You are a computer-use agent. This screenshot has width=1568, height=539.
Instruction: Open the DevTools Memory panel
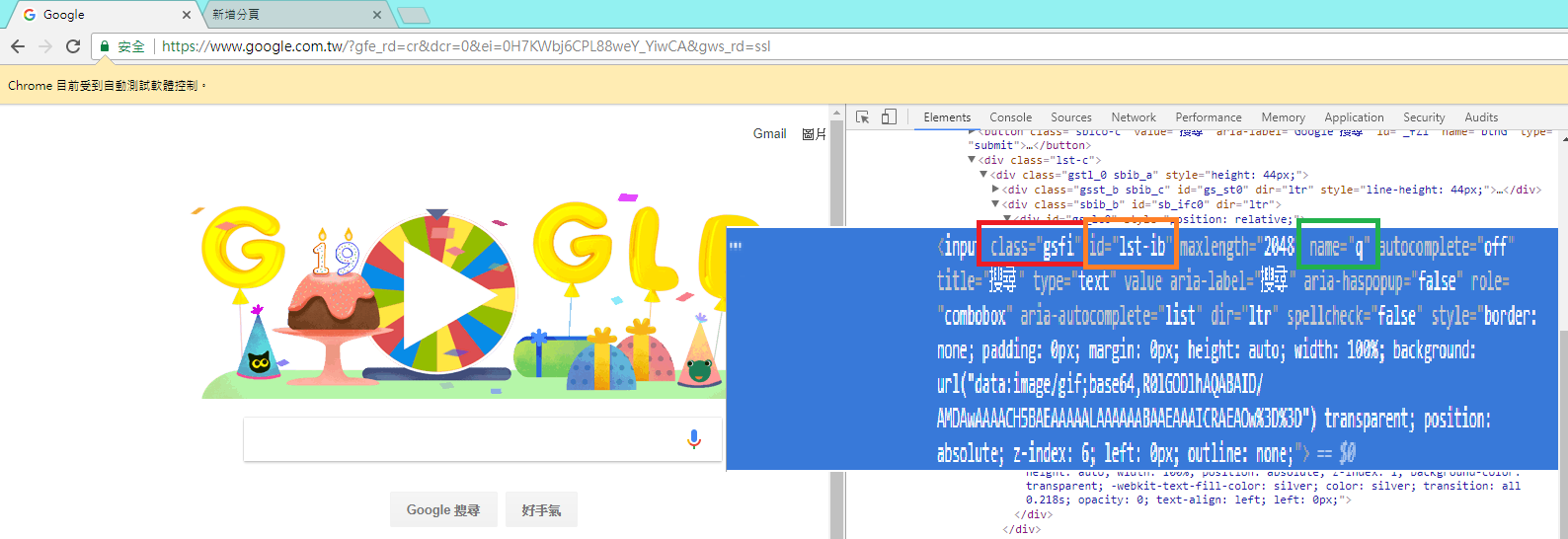(x=1283, y=116)
